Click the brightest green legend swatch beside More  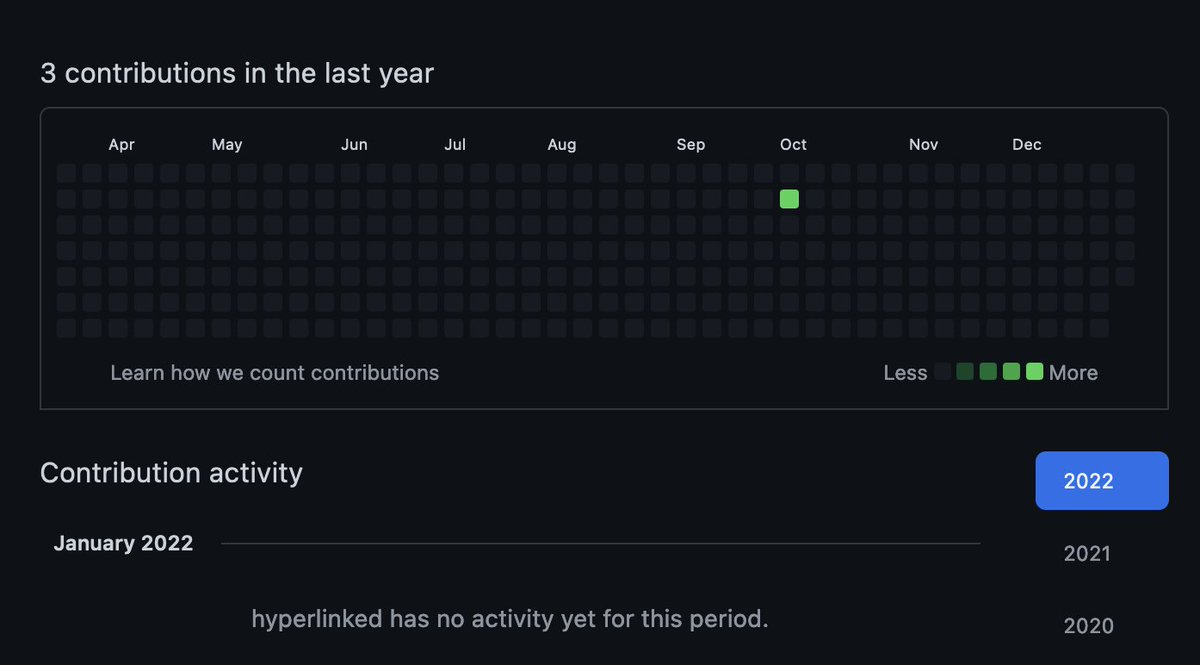[x=1034, y=372]
